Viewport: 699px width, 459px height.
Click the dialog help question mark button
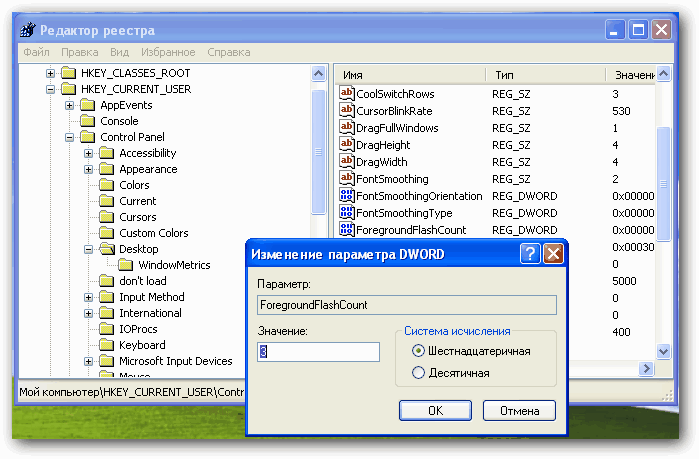(530, 254)
